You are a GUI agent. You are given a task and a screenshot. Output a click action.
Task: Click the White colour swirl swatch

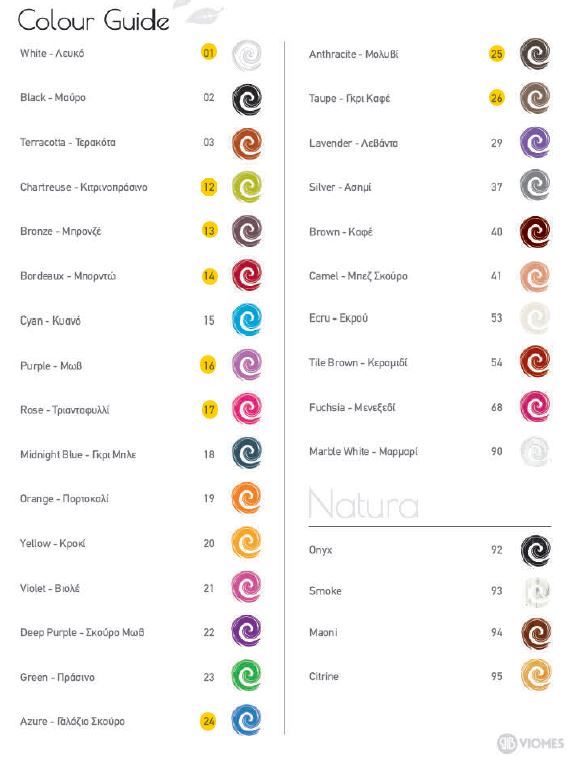click(x=247, y=55)
